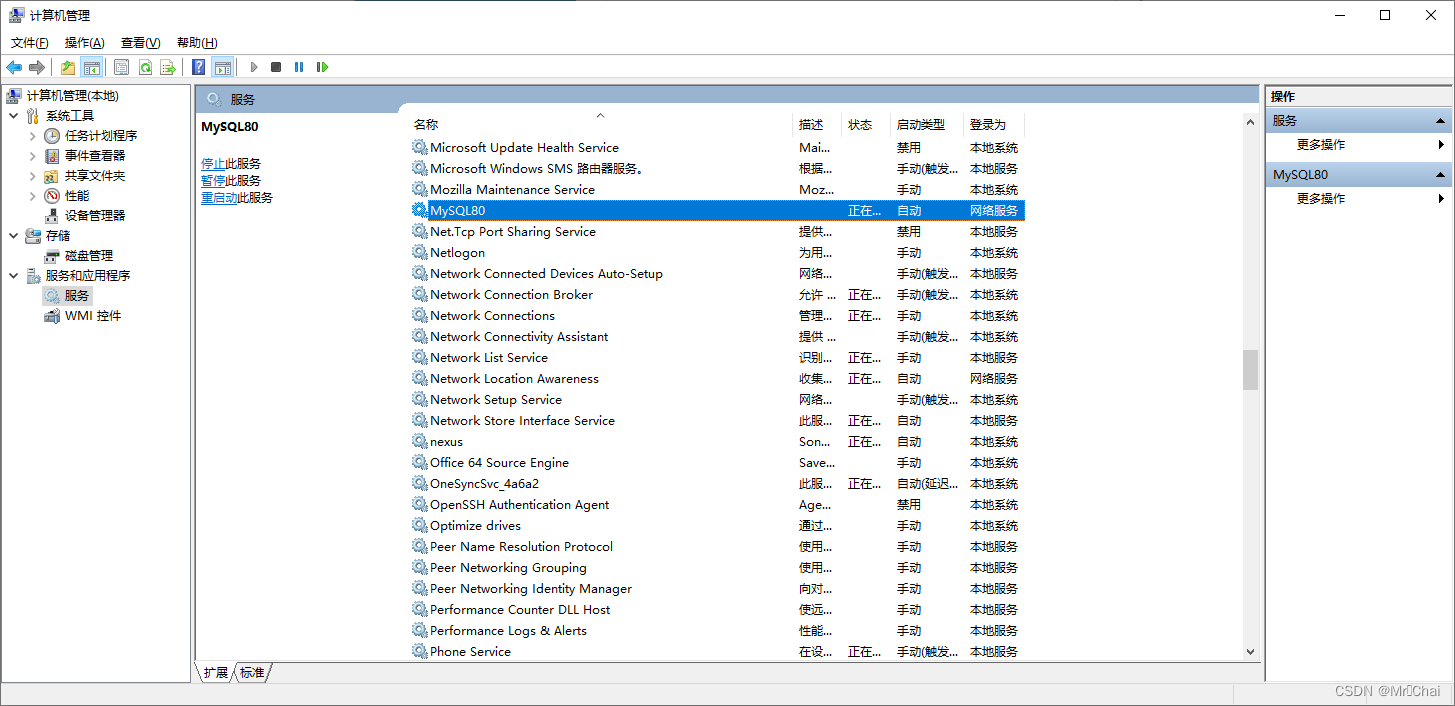The image size is (1455, 706).
Task: Click the Pause service toolbar icon
Action: coord(299,67)
